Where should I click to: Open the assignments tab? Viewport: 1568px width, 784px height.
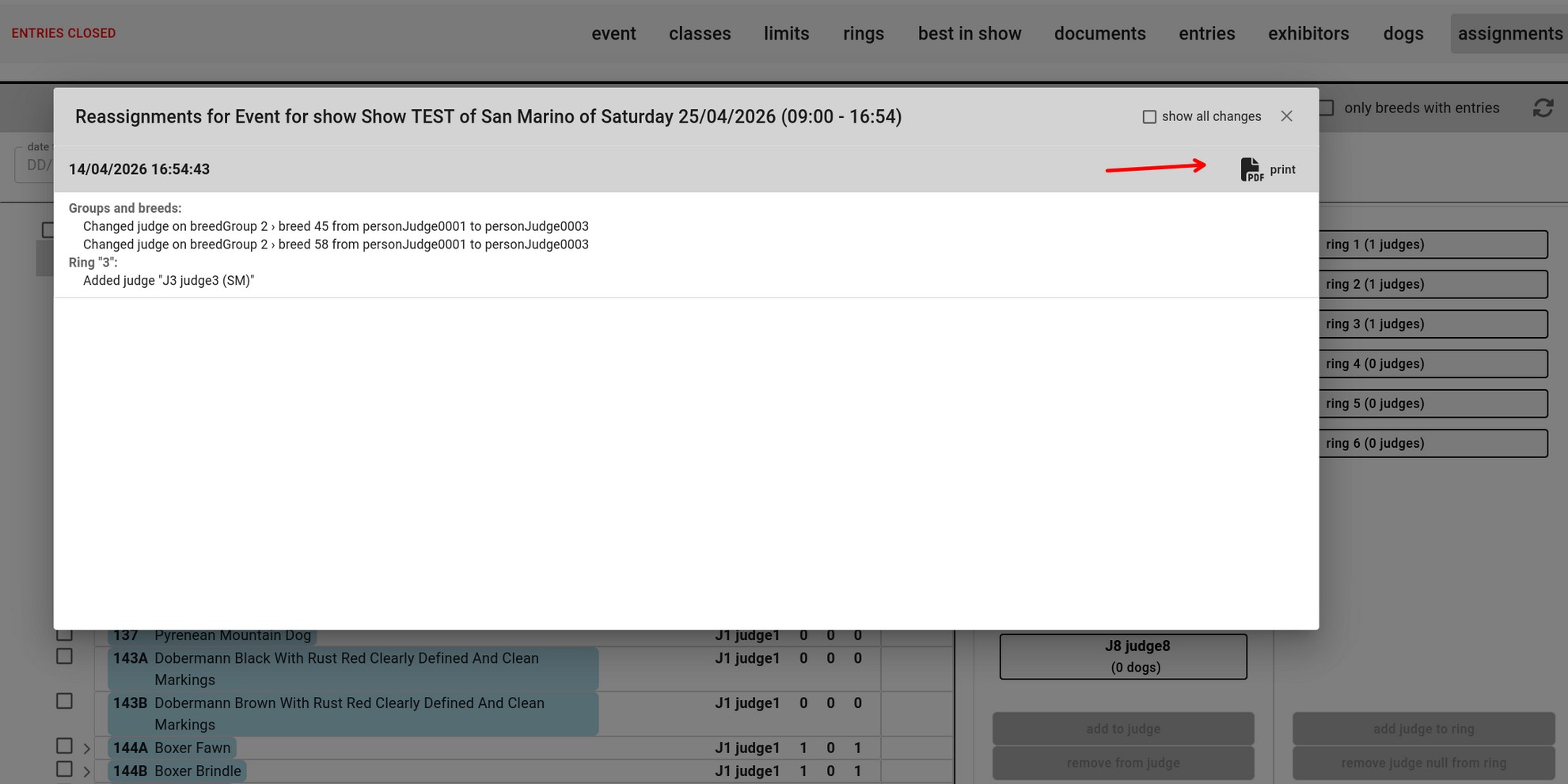1509,34
